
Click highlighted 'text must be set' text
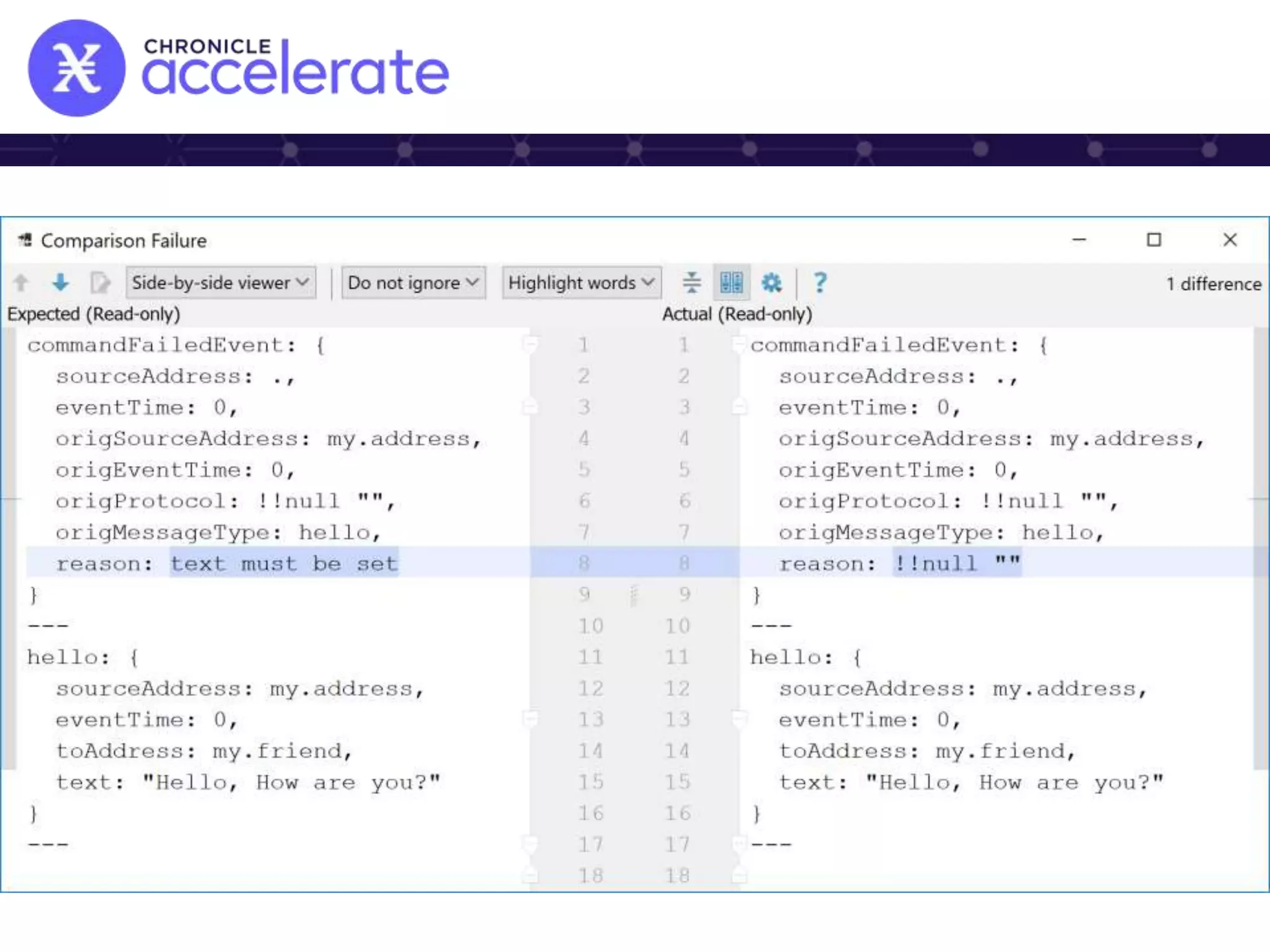[283, 563]
